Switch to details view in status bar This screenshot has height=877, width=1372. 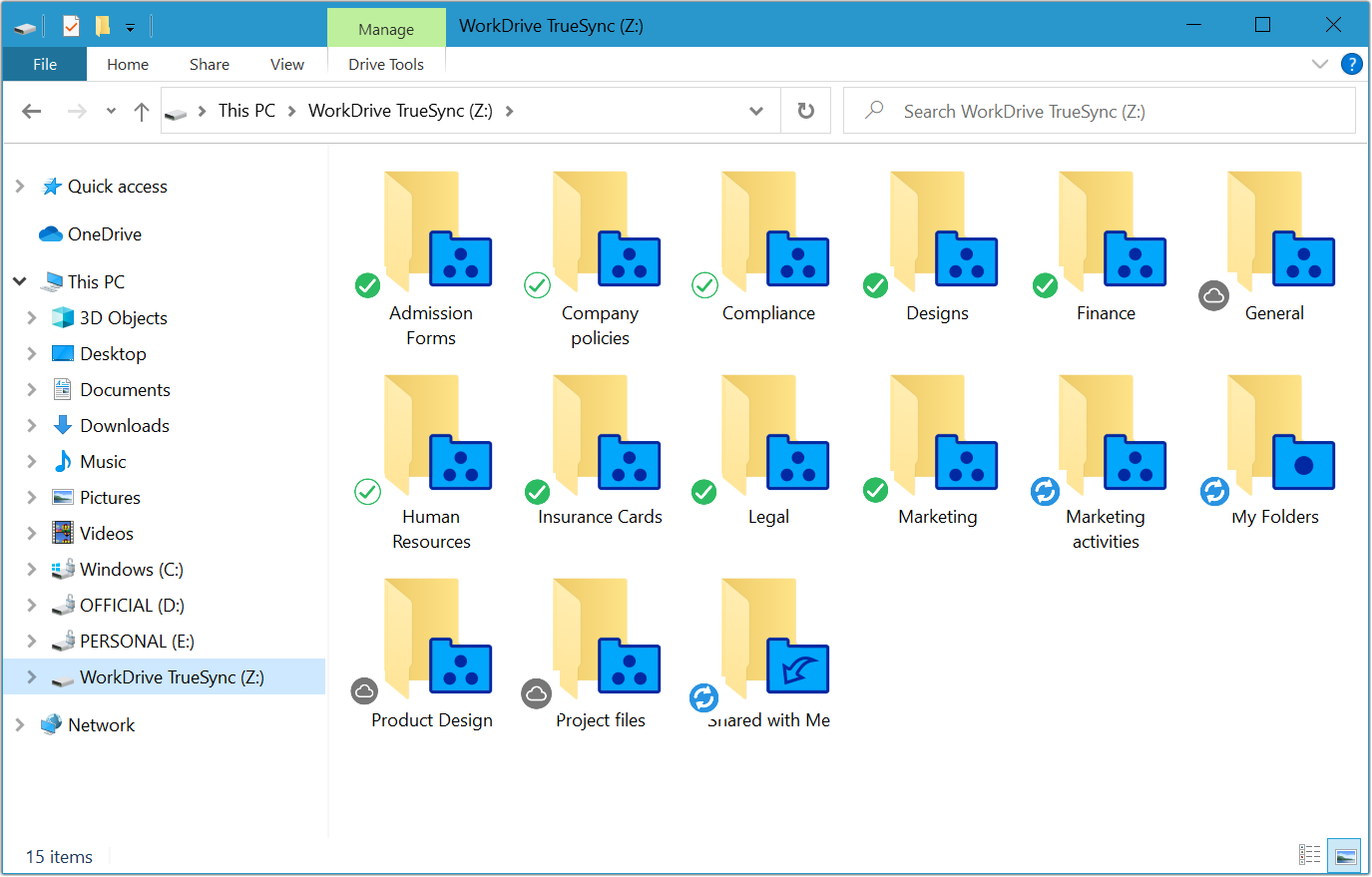[x=1309, y=855]
